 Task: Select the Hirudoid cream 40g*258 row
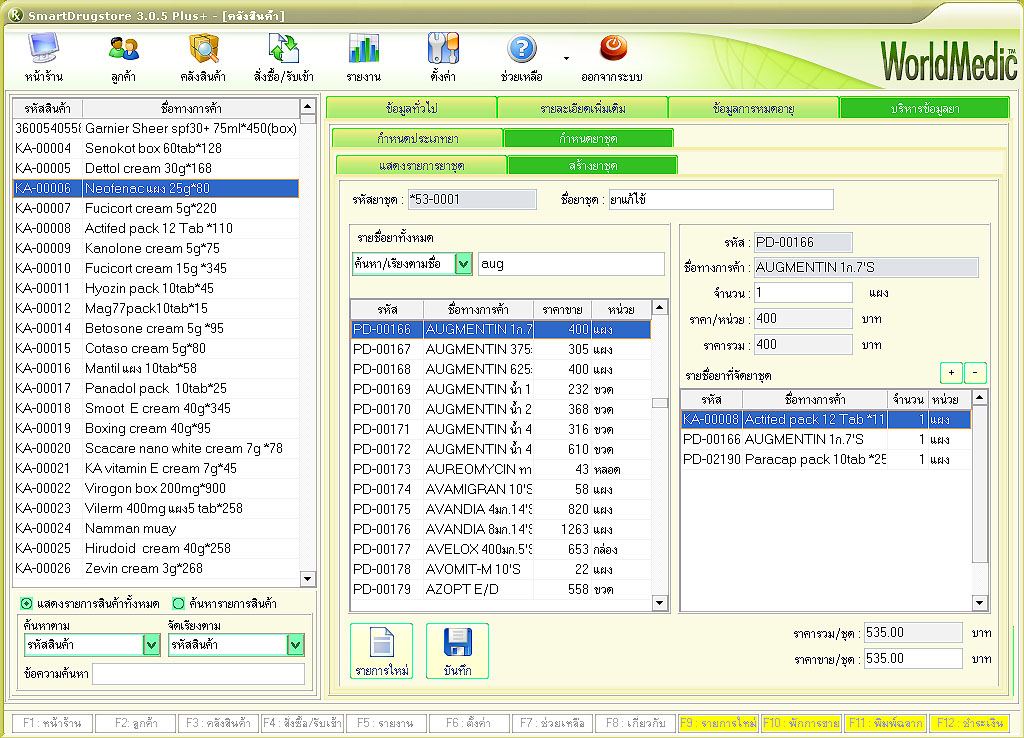(x=156, y=549)
